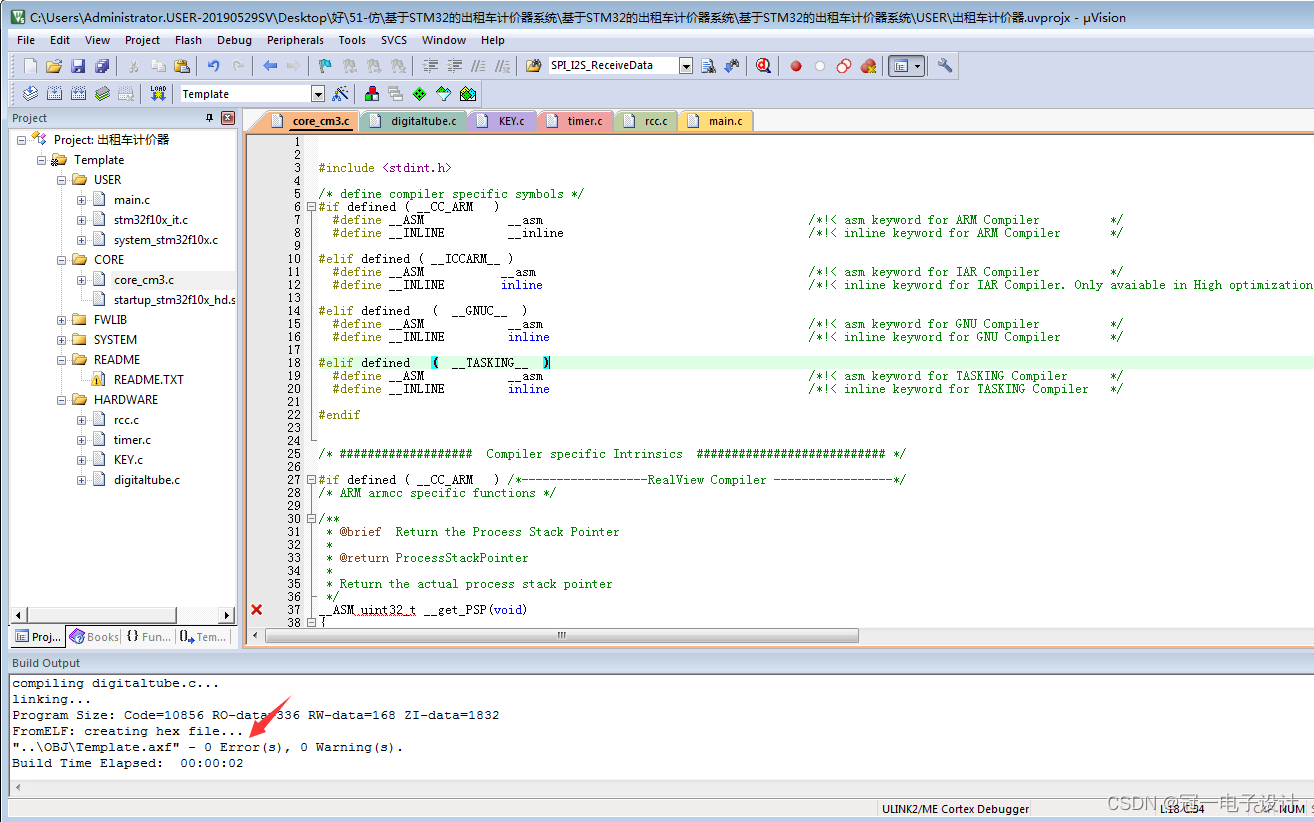Click the Save All icon
Image resolution: width=1314 pixels, height=822 pixels.
[102, 66]
